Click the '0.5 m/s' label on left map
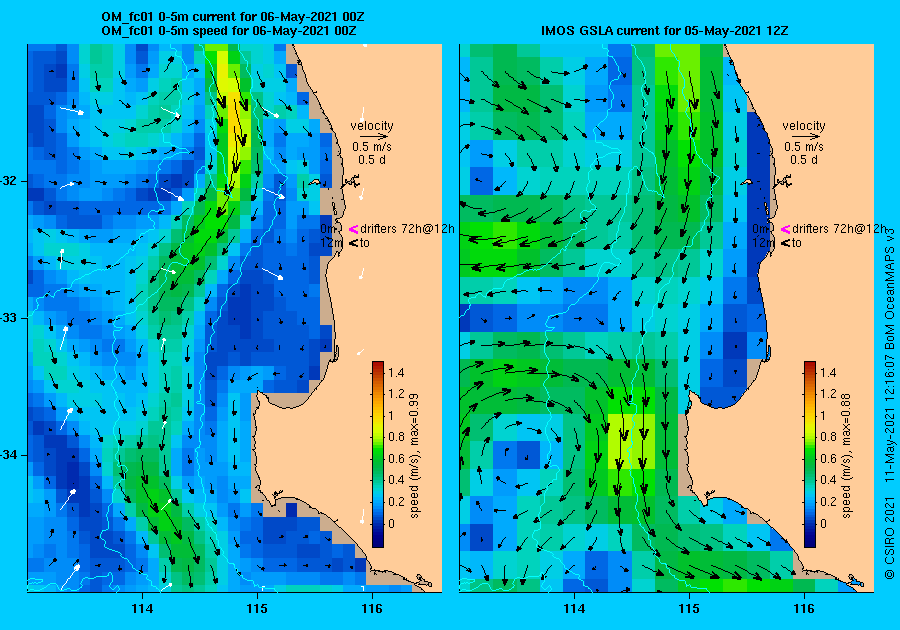This screenshot has height=630, width=900. (372, 147)
